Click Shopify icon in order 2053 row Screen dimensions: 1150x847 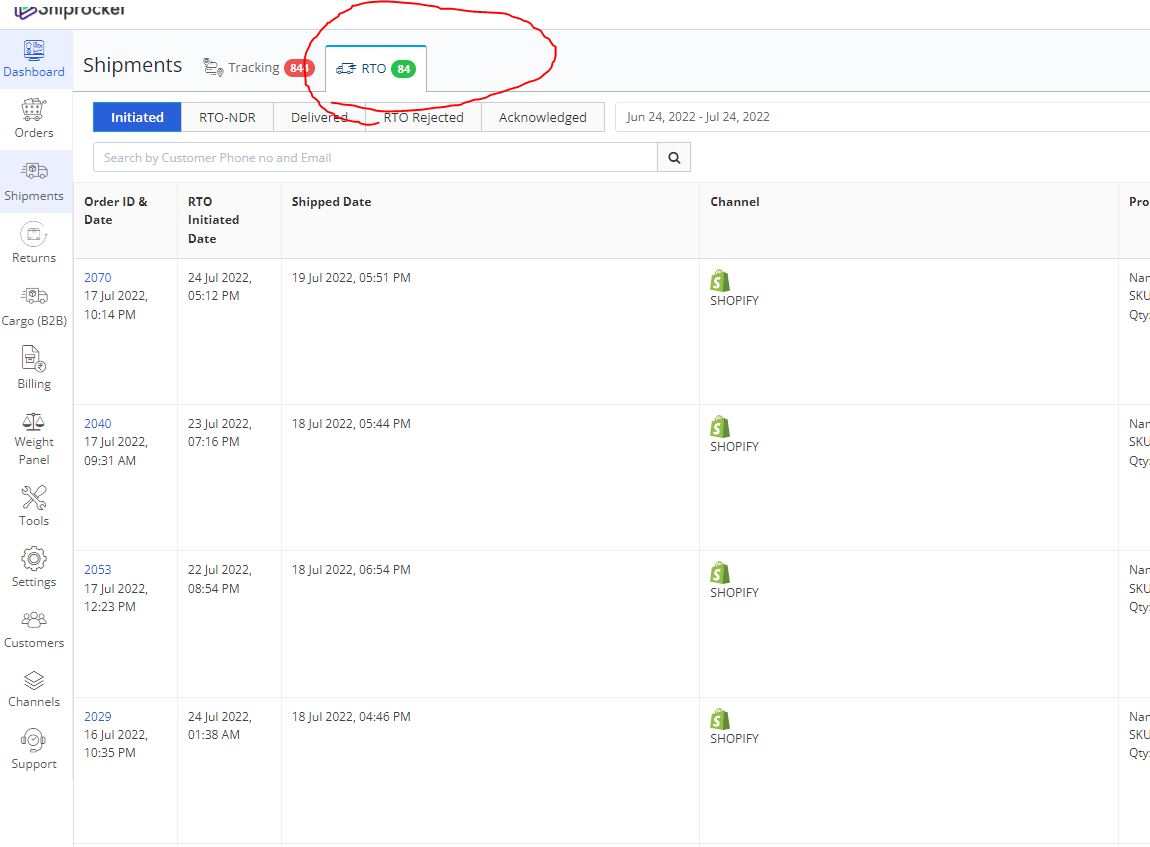[720, 573]
